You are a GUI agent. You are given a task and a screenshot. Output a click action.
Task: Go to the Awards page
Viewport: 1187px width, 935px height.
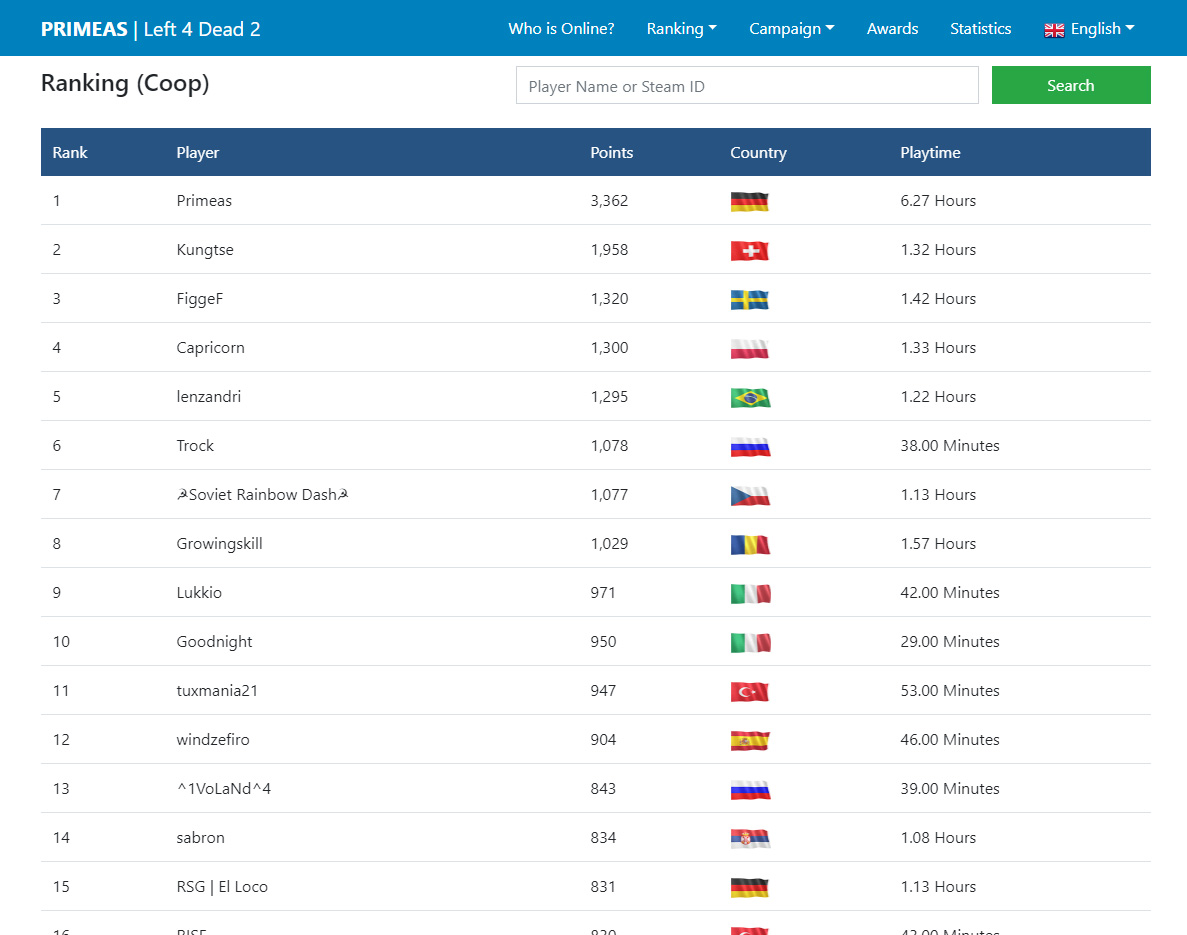[893, 29]
